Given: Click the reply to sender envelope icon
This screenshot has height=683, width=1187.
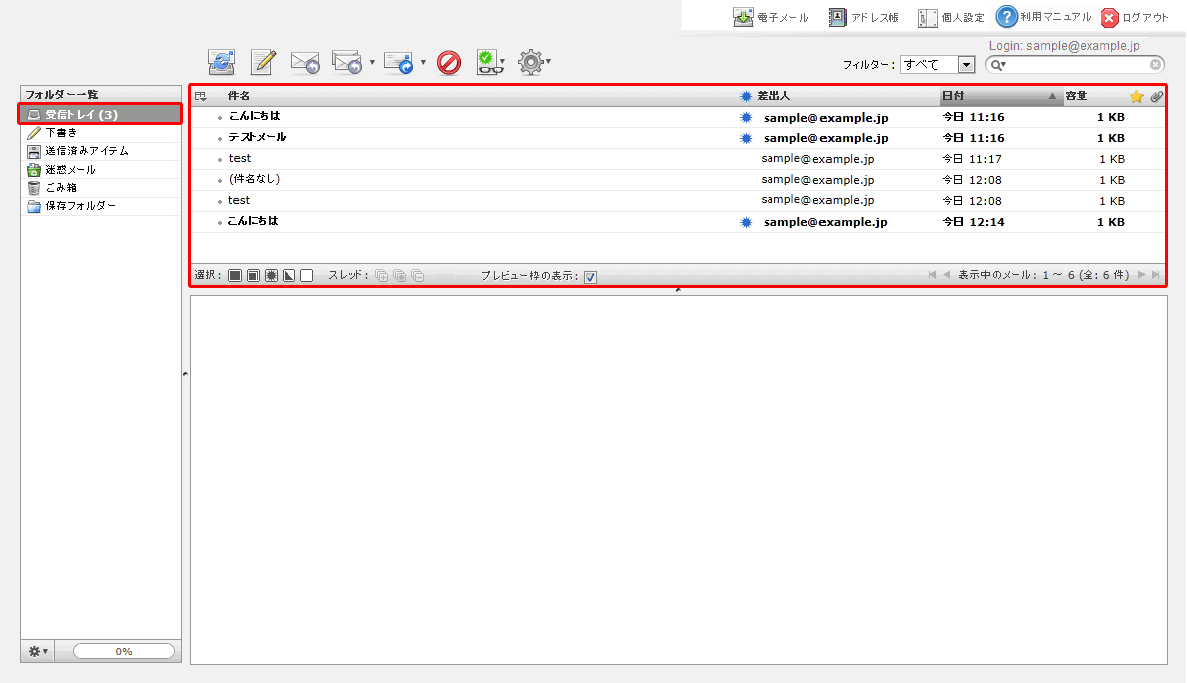Looking at the screenshot, I should pyautogui.click(x=304, y=62).
